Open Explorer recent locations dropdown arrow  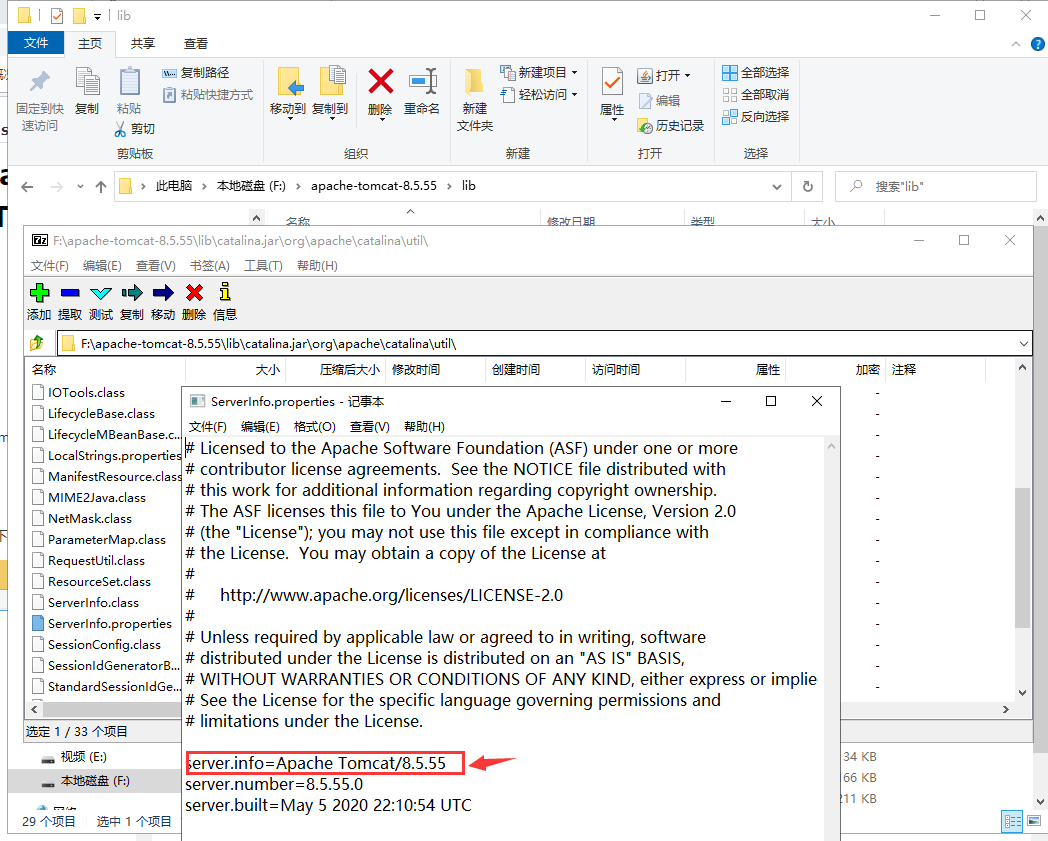pyautogui.click(x=80, y=187)
